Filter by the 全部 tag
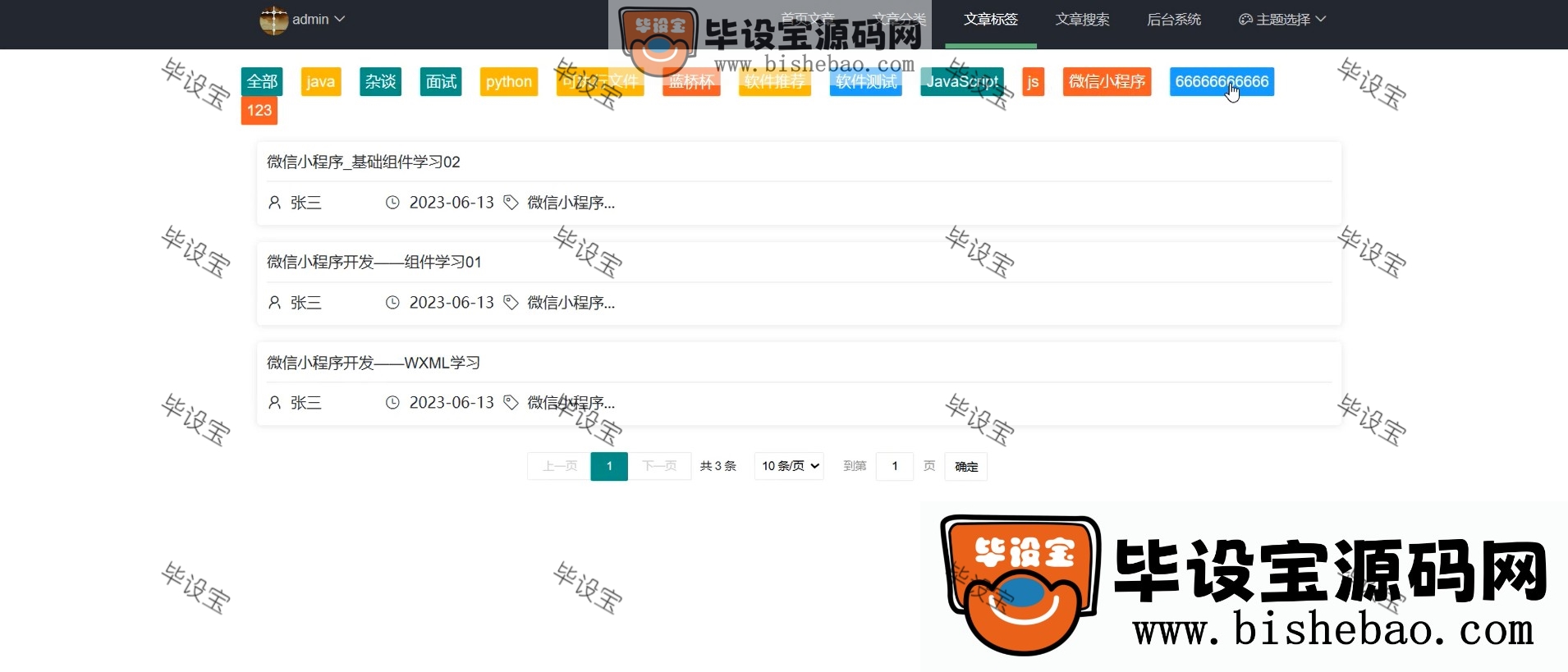Viewport: 1568px width, 672px height. point(262,81)
